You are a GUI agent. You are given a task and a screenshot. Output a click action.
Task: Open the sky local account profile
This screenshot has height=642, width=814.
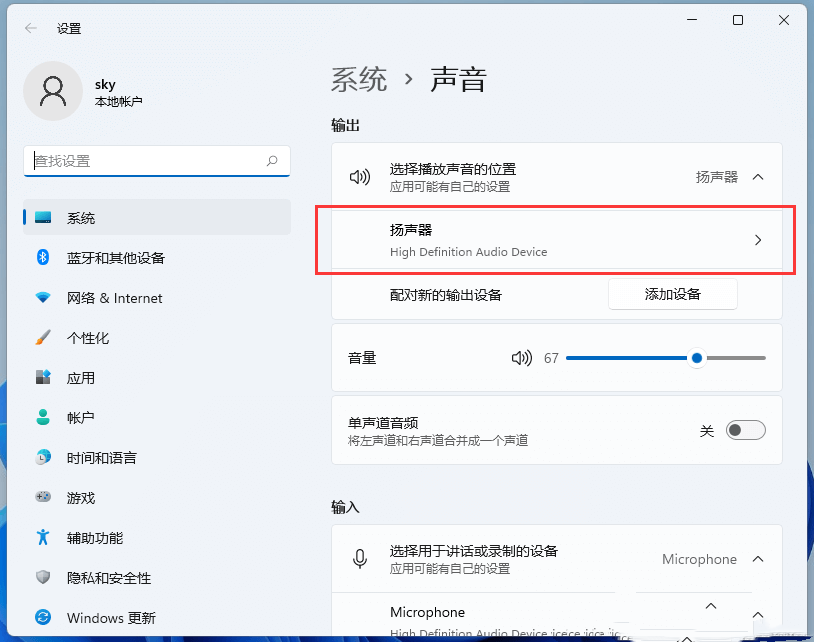105,90
